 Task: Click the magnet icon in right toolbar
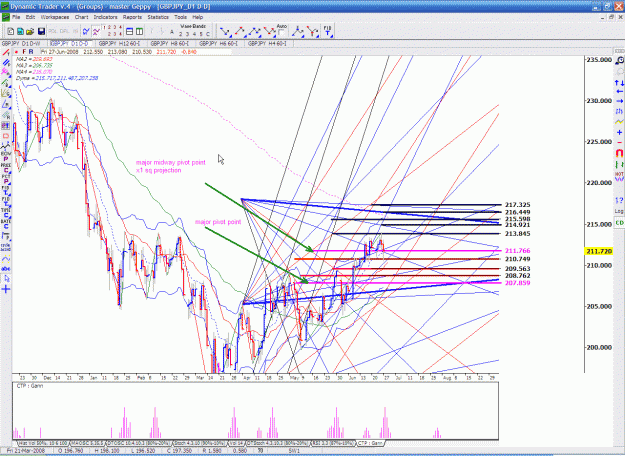click(619, 153)
